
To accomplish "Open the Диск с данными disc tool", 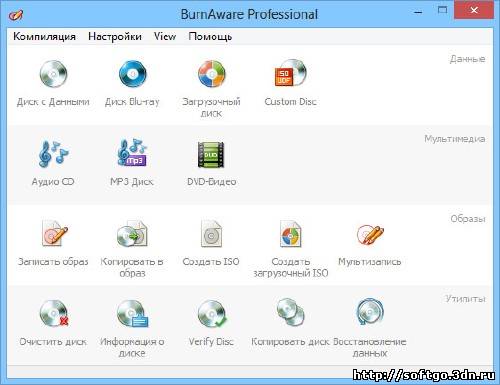I will pyautogui.click(x=53, y=74).
